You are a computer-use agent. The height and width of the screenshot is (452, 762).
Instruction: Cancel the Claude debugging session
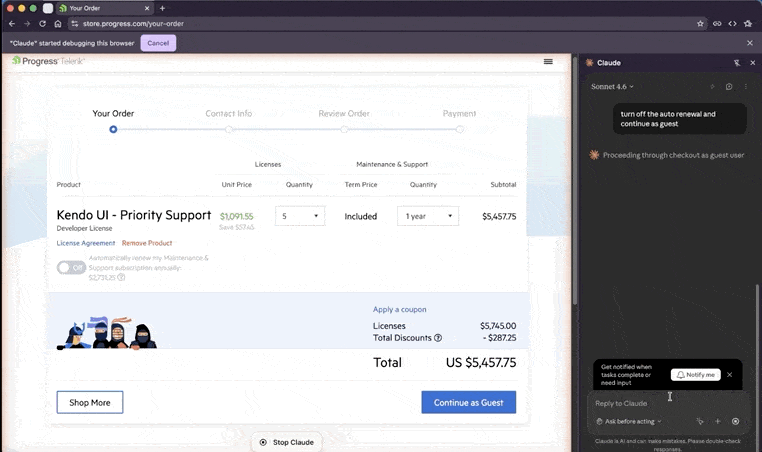158,43
